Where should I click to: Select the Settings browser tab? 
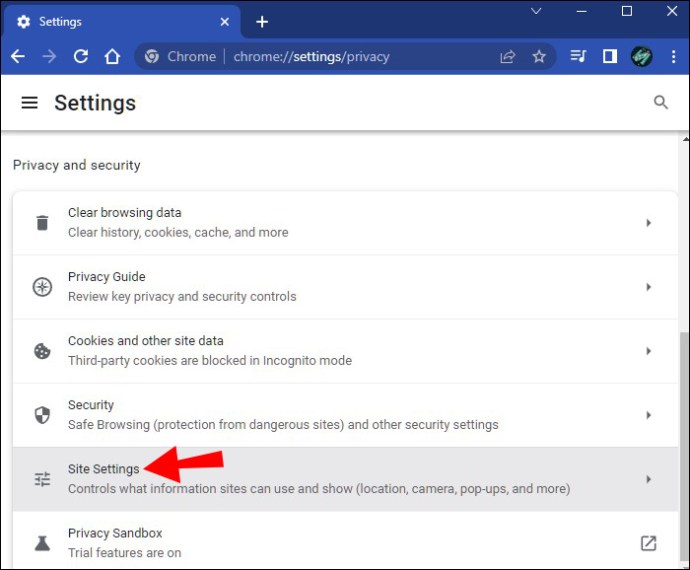tap(122, 21)
